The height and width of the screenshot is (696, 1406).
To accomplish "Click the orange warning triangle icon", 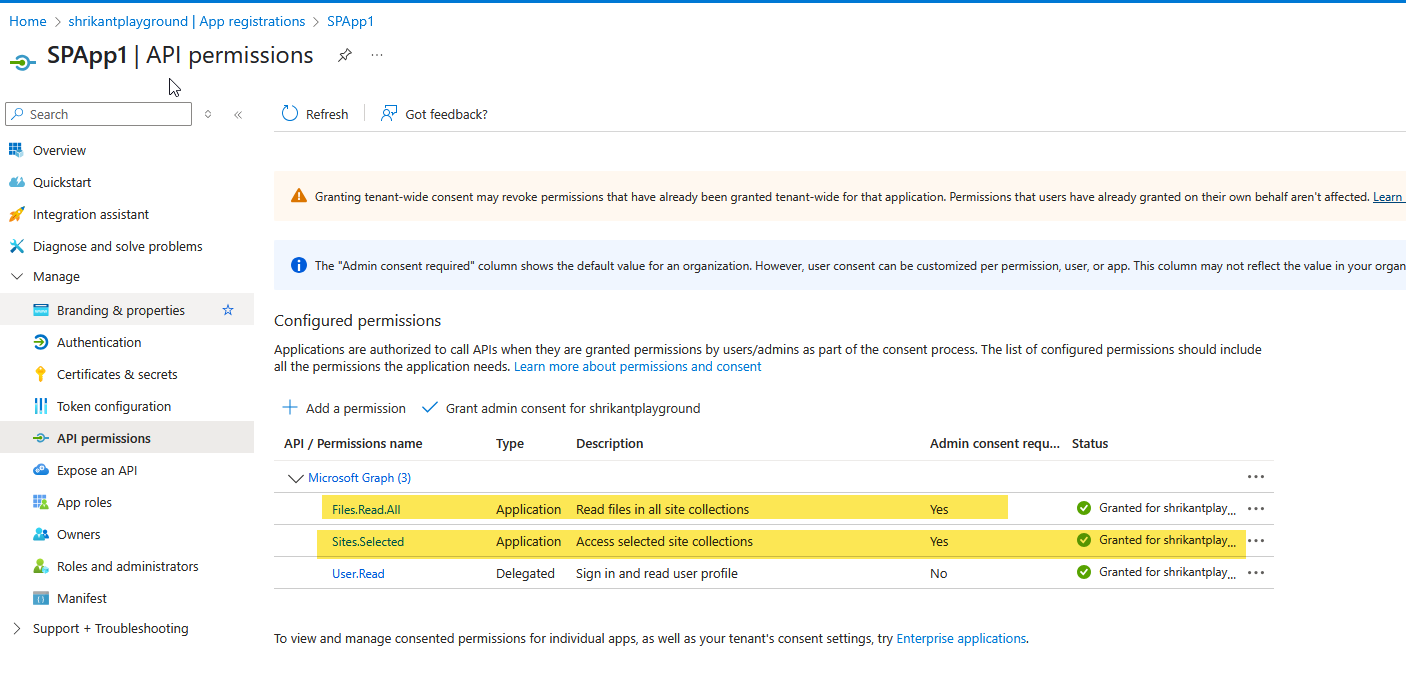I will tap(299, 196).
